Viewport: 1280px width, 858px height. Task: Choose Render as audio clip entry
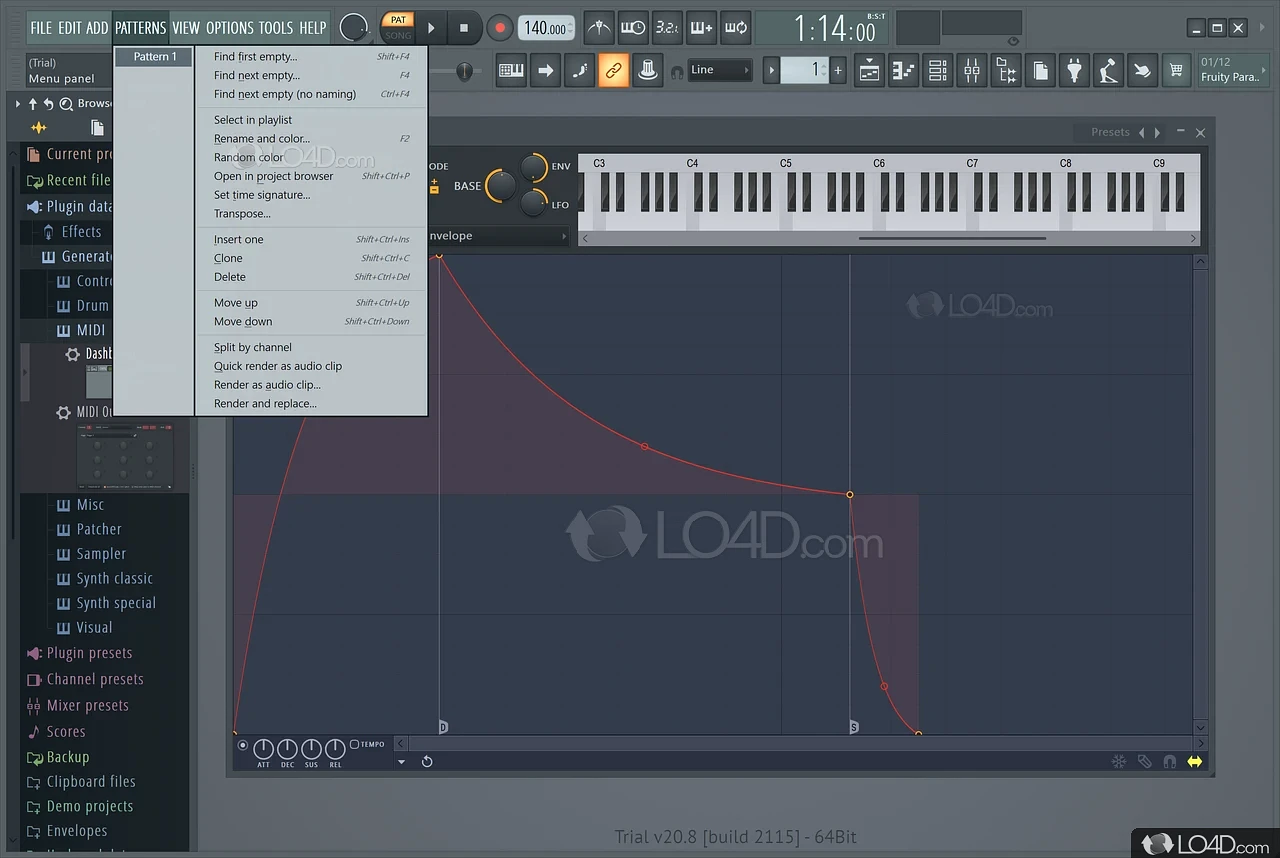[311, 385]
